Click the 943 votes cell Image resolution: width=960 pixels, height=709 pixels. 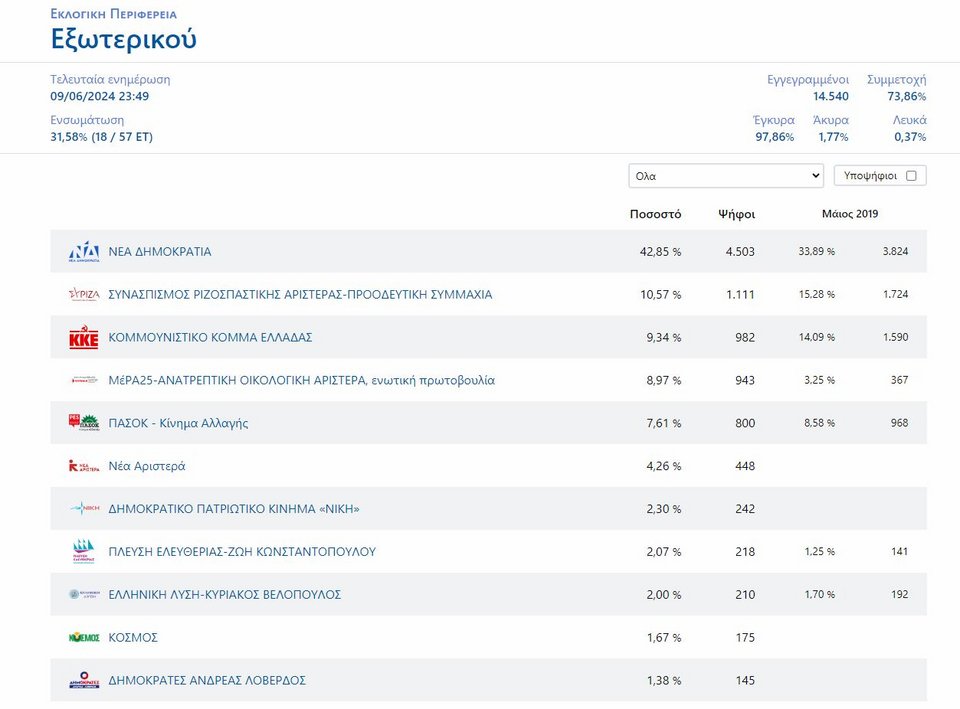click(745, 380)
